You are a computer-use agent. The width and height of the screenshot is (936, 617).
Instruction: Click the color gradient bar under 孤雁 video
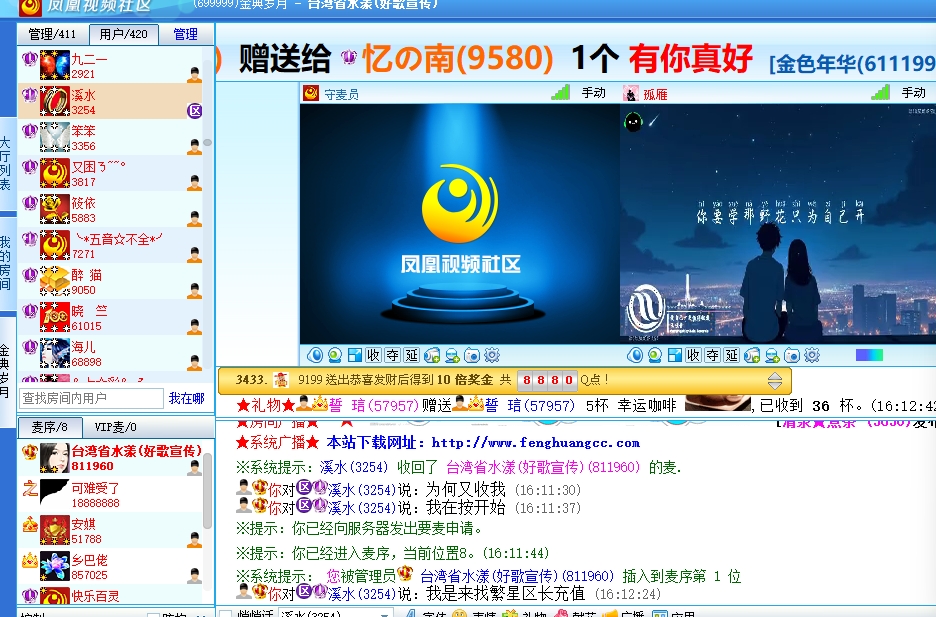(x=869, y=356)
